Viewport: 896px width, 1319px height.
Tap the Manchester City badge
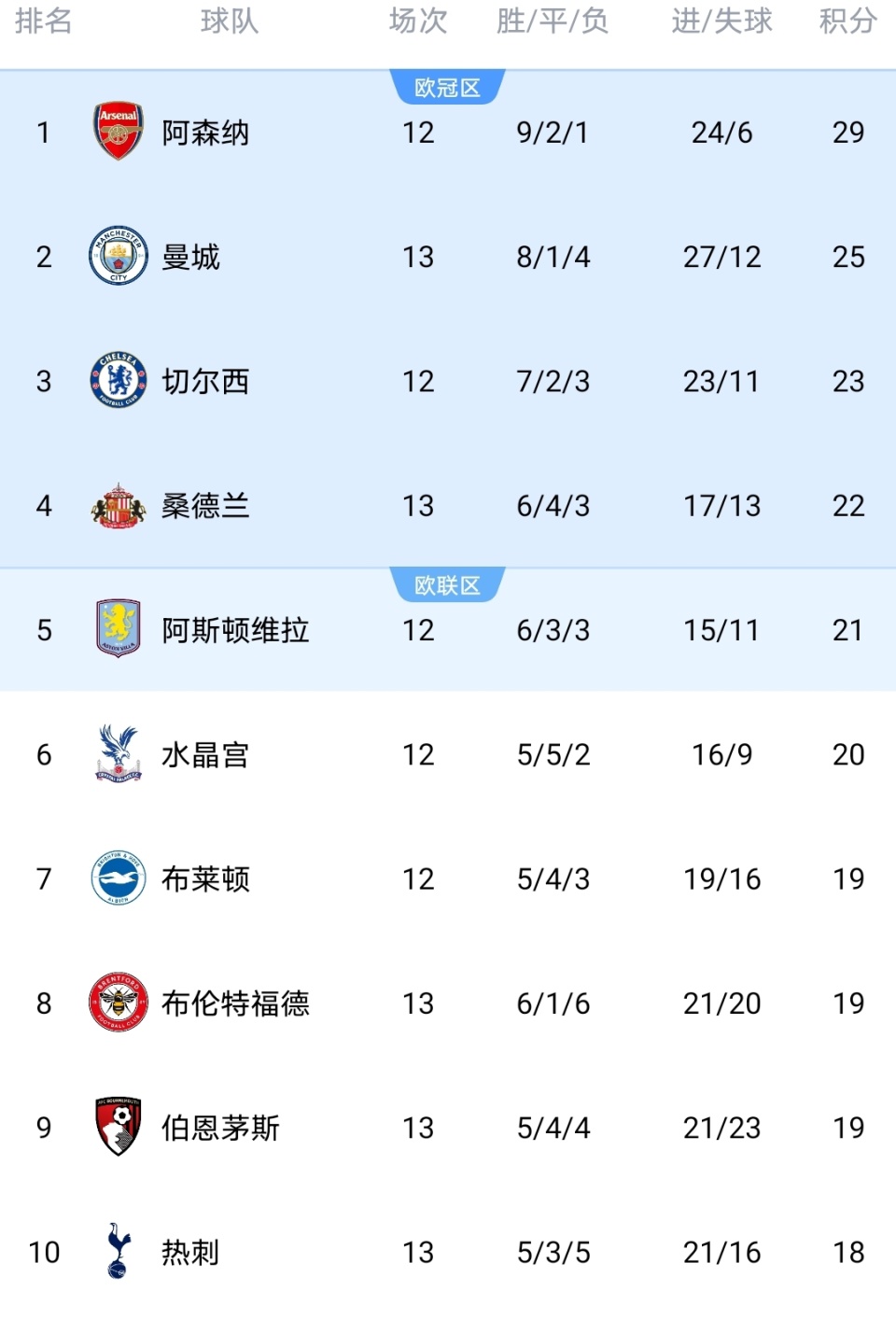(x=119, y=256)
